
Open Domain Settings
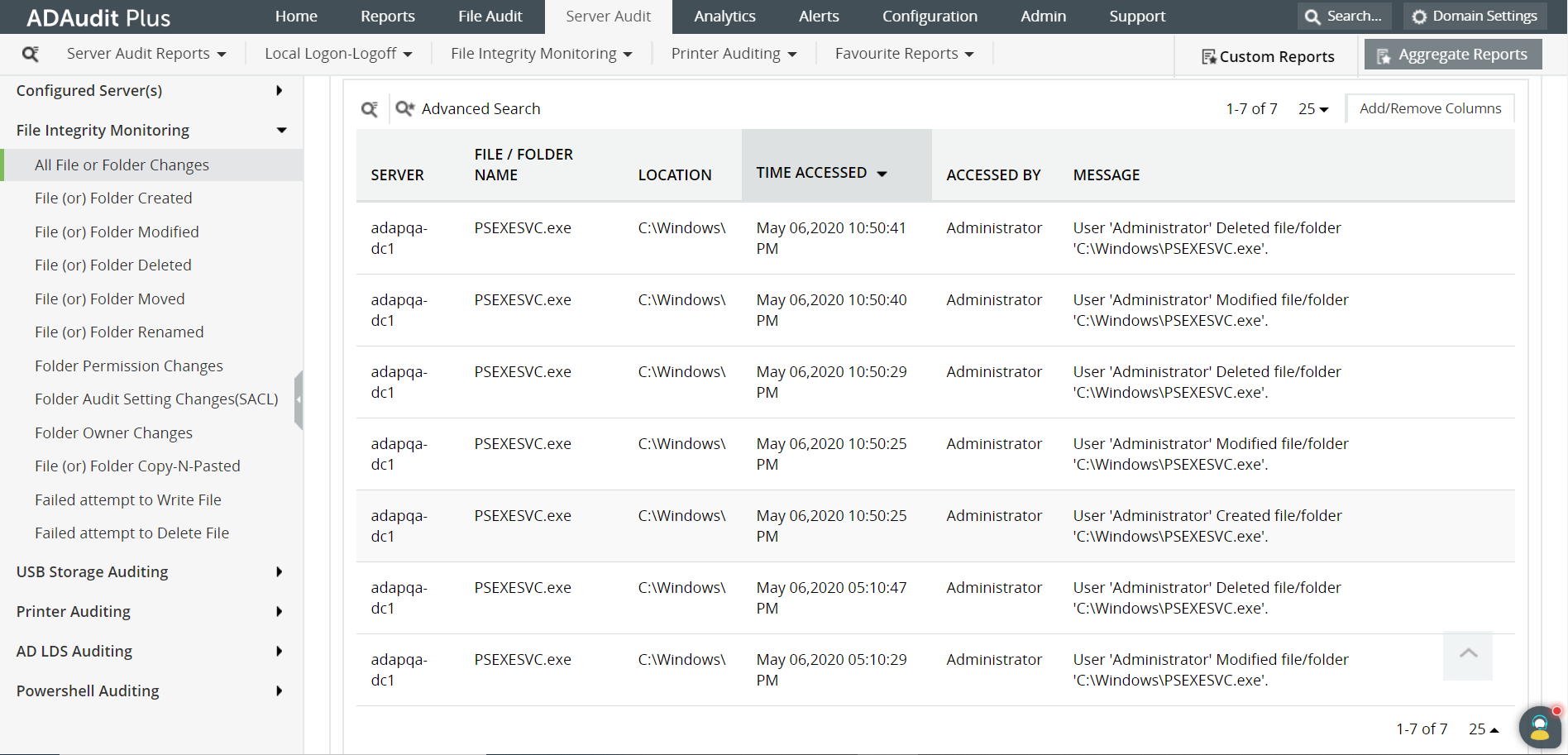(1475, 17)
